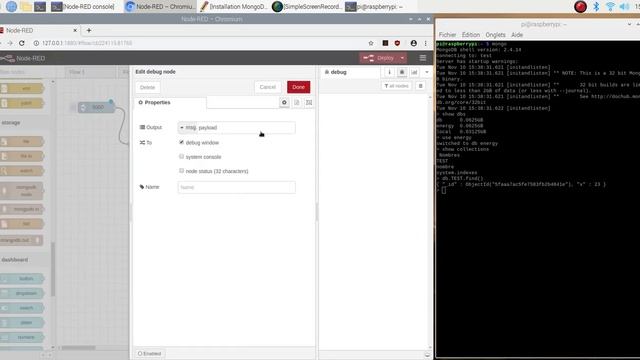This screenshot has width=640, height=360.
Task: Switch to the Installation MongoDB taskbar window
Action: 234,7
